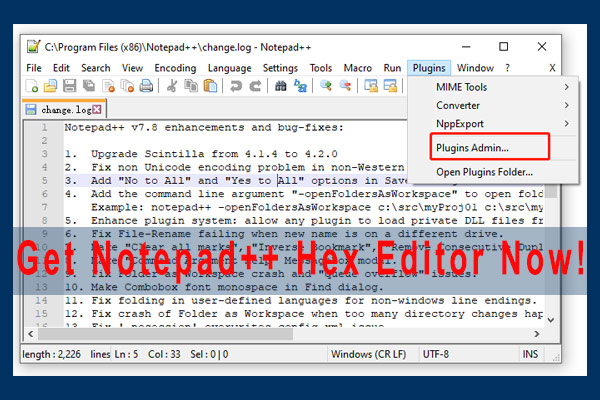Click the Close All documents toolbar icon

(x=127, y=86)
